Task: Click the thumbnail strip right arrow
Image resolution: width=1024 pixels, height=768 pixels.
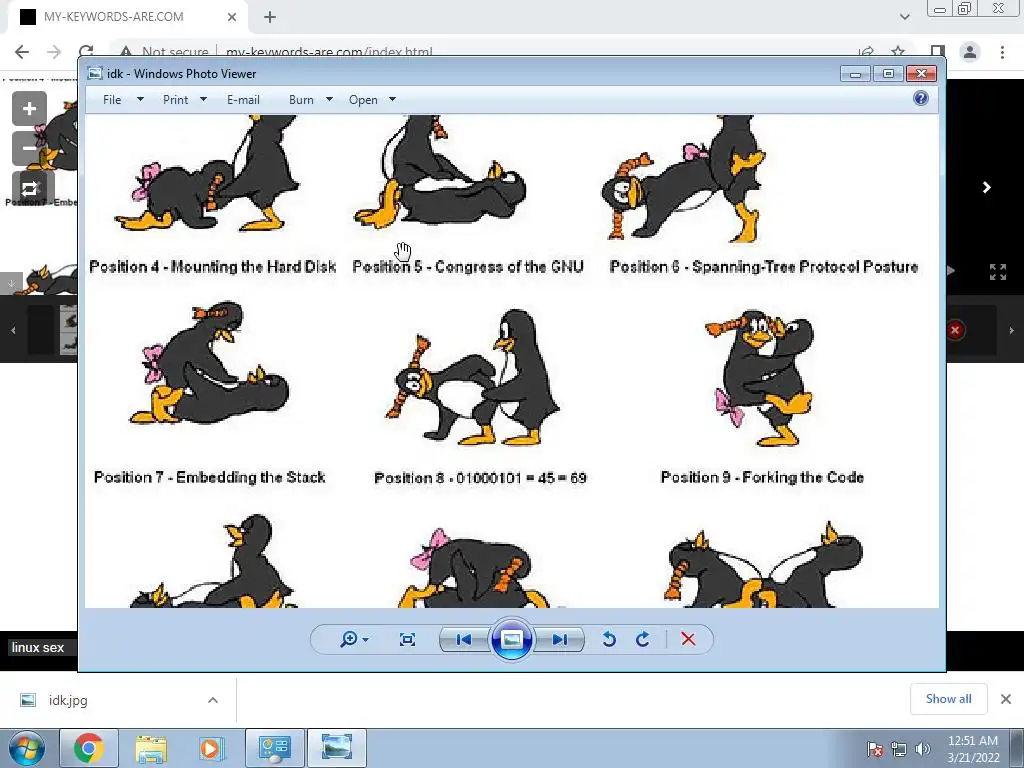Action: coord(1011,330)
